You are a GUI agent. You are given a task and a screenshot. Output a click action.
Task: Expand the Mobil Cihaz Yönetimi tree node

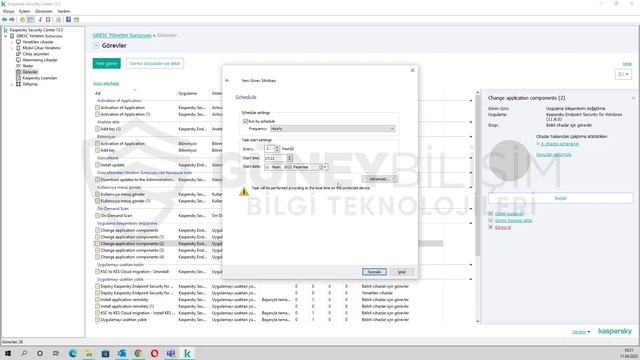(x=12, y=48)
